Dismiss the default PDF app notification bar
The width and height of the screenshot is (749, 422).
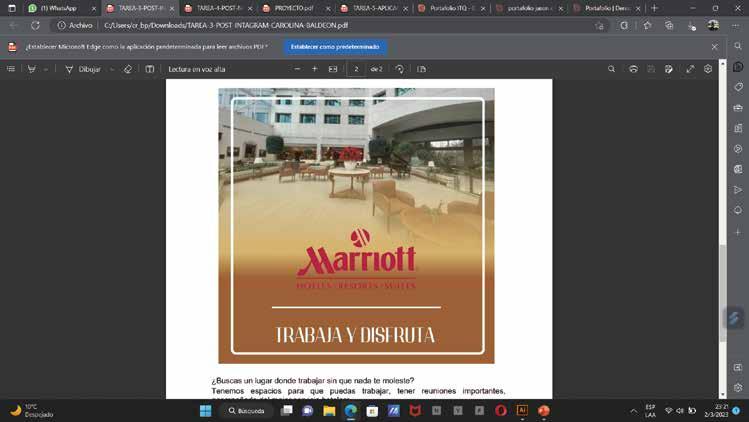pos(714,47)
